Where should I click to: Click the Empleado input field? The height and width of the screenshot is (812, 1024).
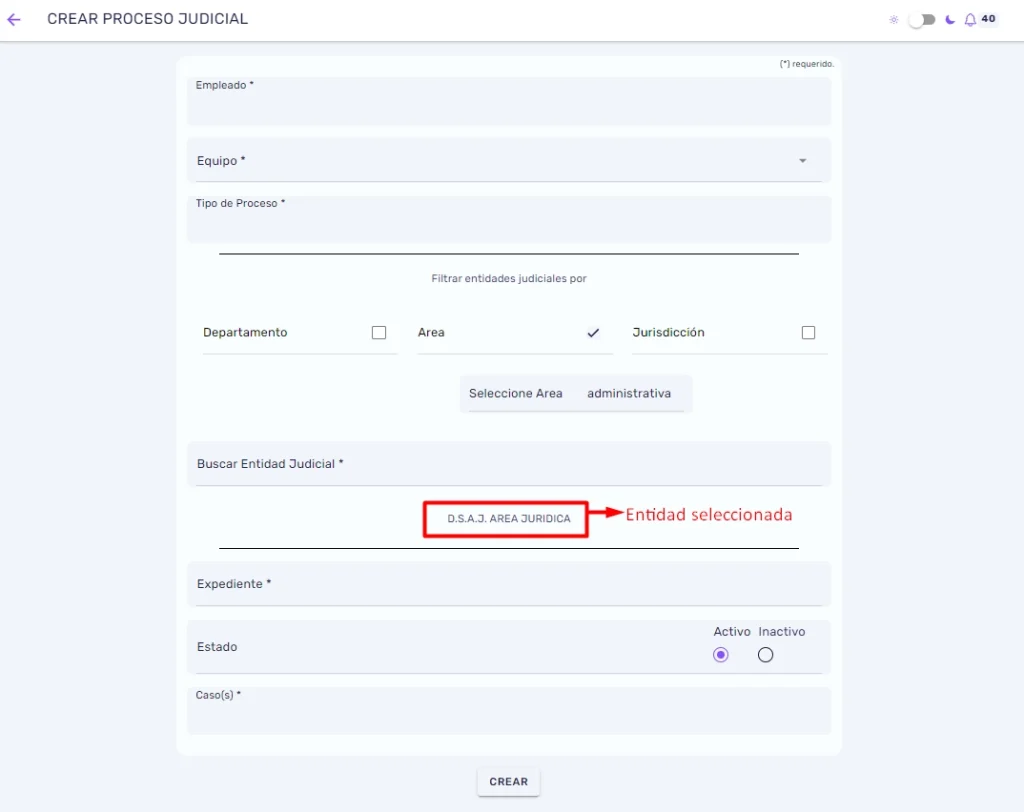tap(509, 101)
